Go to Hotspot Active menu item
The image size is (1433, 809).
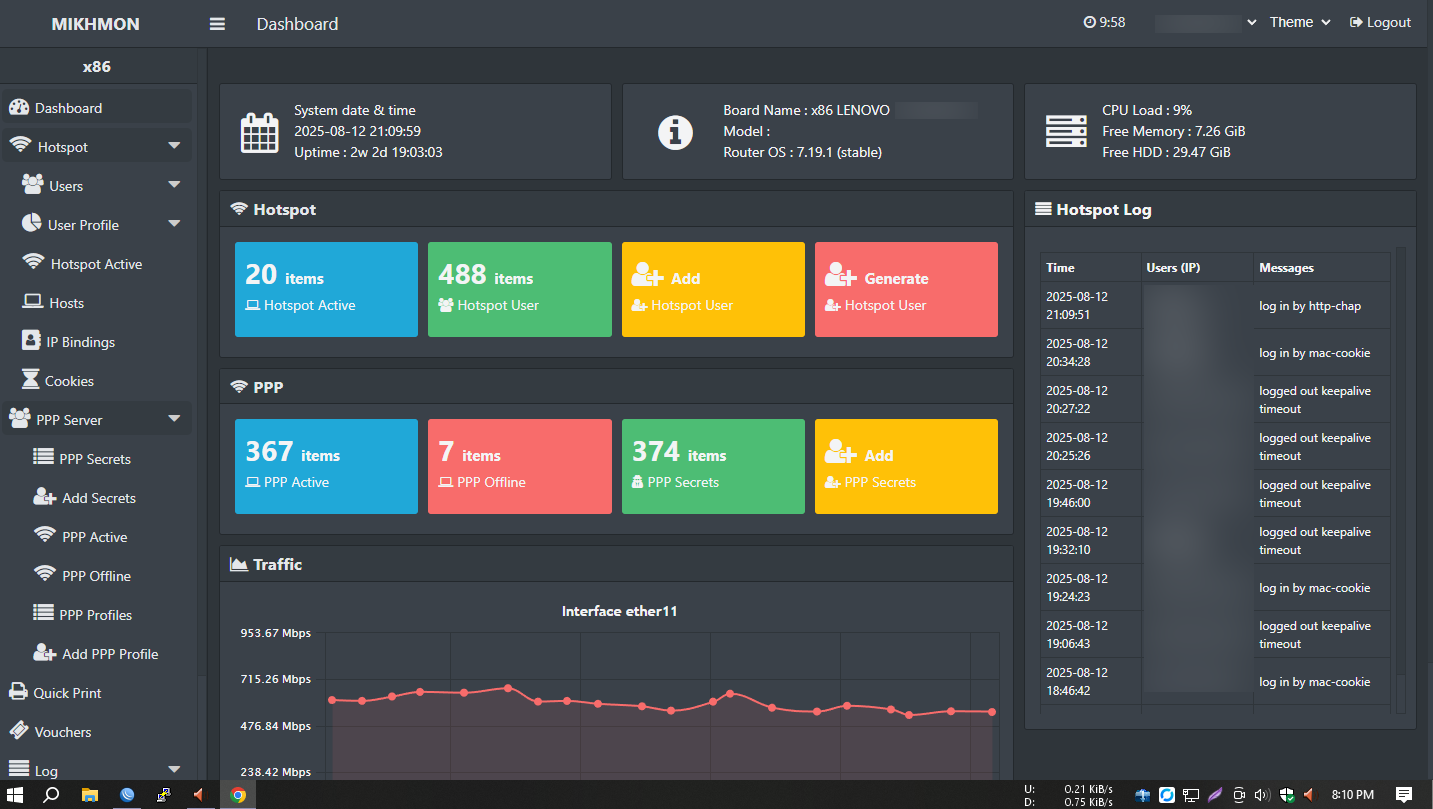tap(96, 264)
